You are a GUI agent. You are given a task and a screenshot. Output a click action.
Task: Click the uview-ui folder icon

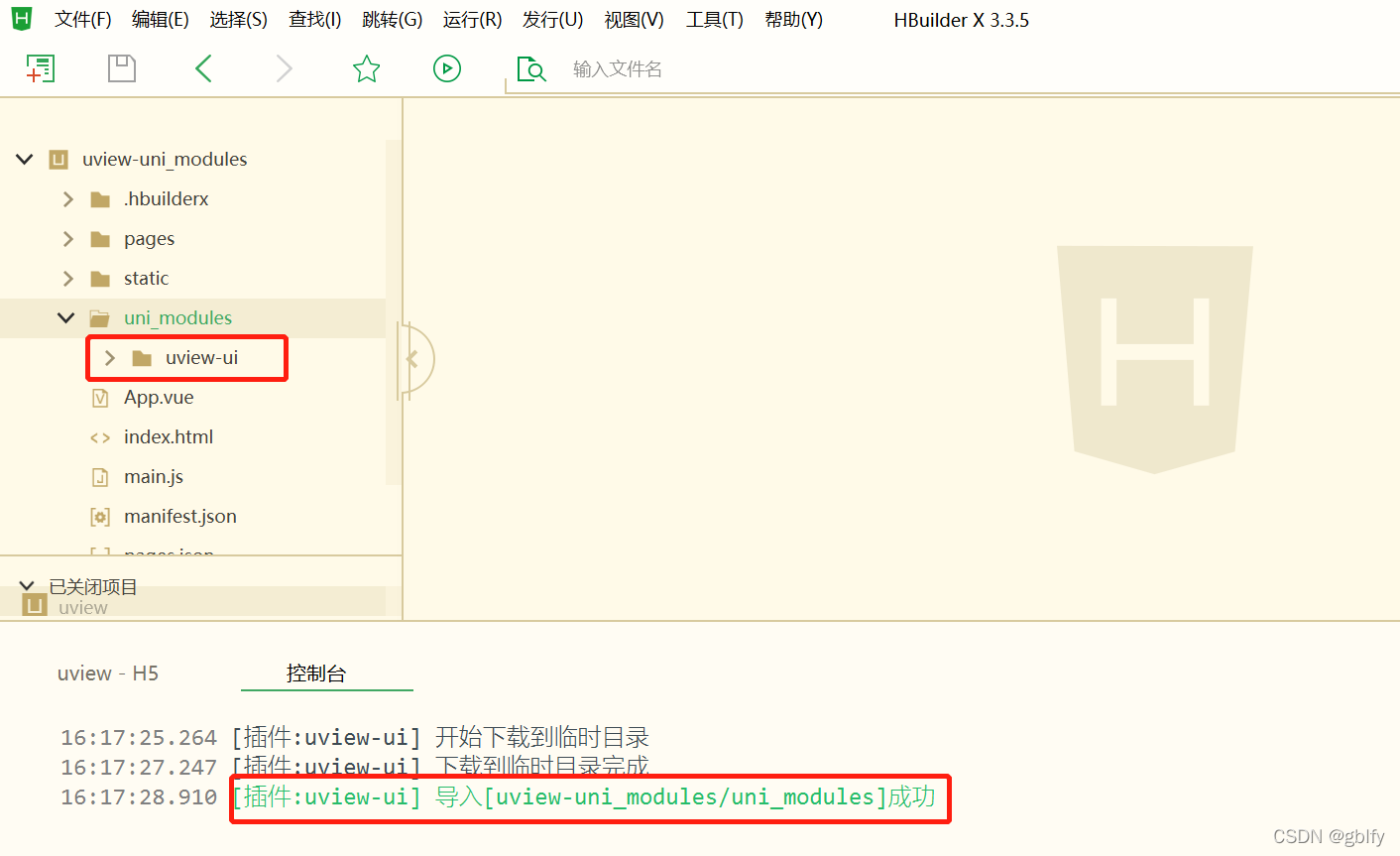142,358
